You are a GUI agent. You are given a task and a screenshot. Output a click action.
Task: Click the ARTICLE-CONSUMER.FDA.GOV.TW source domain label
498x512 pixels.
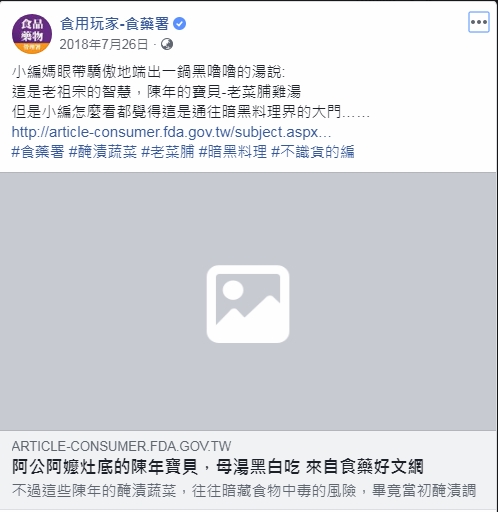[x=121, y=446]
